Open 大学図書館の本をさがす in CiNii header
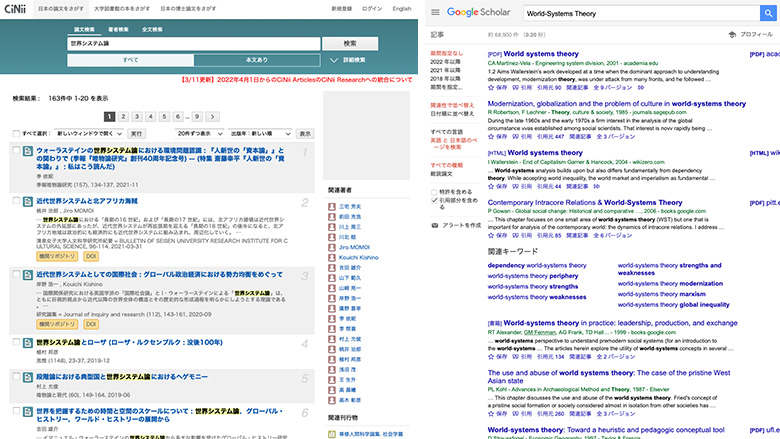The width and height of the screenshot is (780, 439). 122,8
